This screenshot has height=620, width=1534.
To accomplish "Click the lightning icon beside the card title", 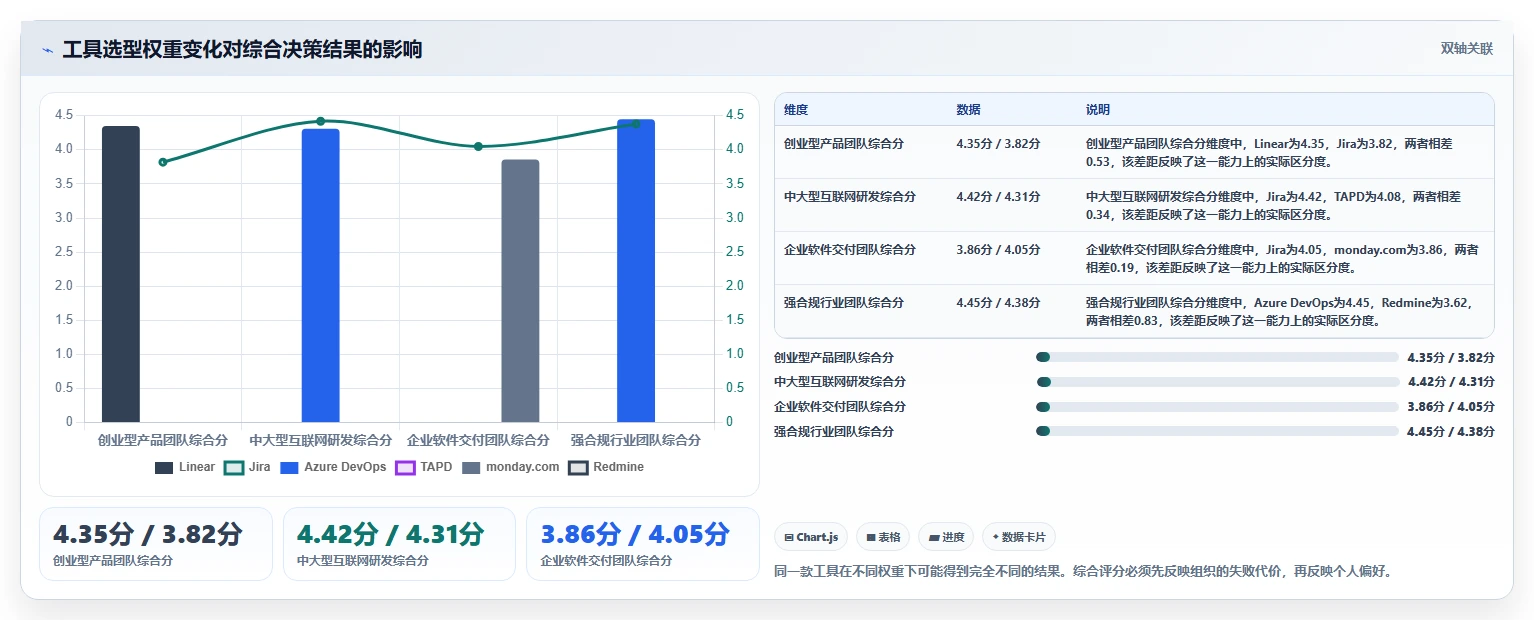I will click(48, 50).
